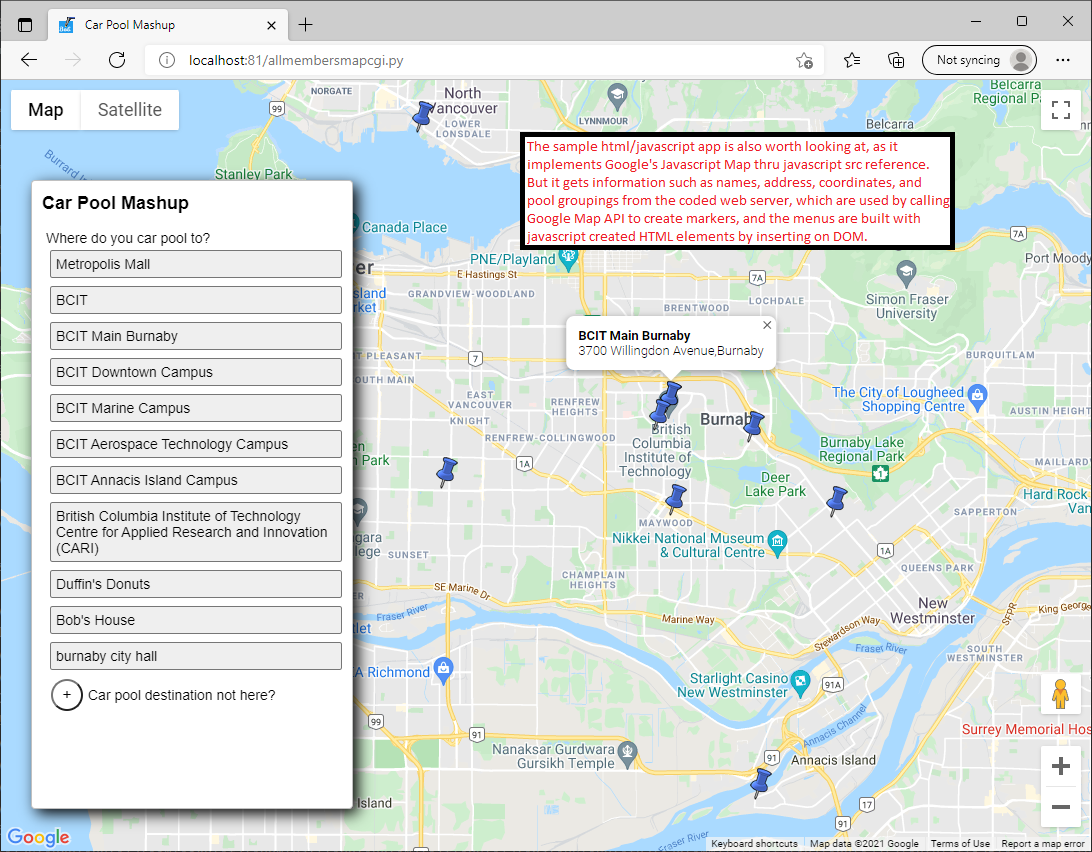
Task: Click the Not syncing profile button
Action: [979, 60]
